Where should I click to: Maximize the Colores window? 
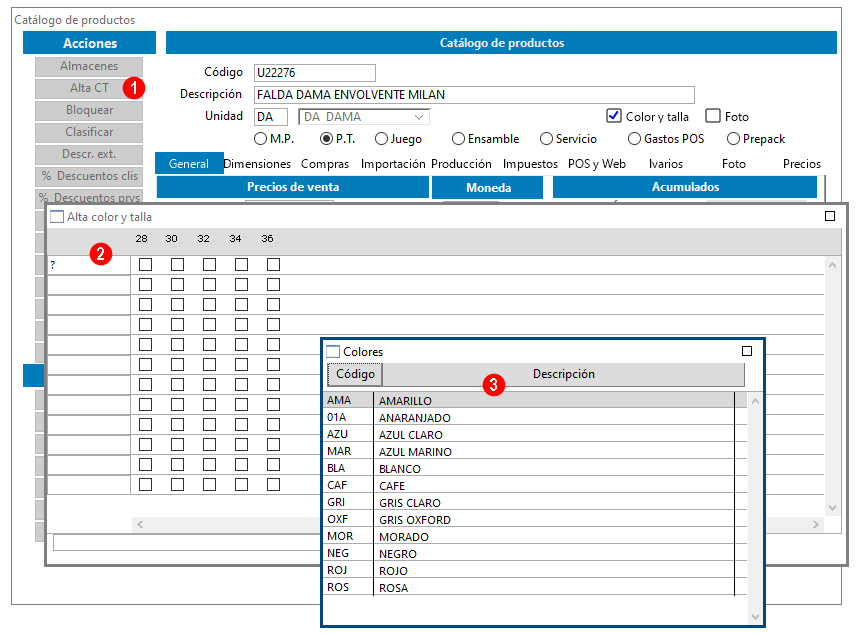[747, 351]
